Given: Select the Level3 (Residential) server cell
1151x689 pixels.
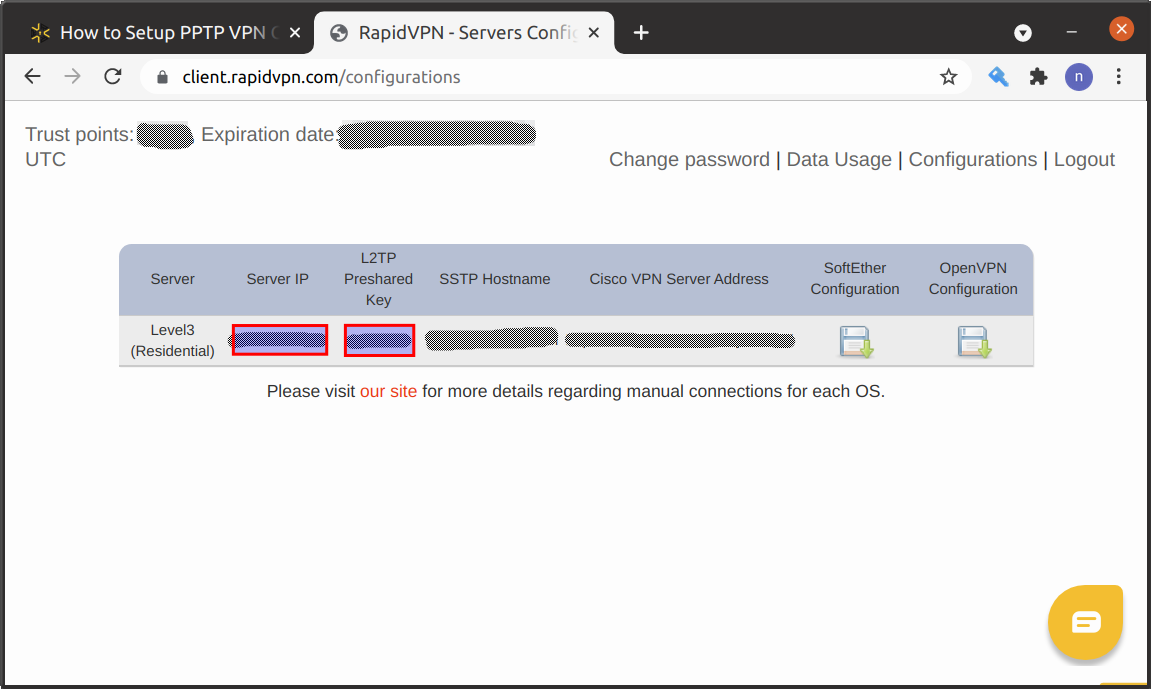Looking at the screenshot, I should pyautogui.click(x=173, y=340).
